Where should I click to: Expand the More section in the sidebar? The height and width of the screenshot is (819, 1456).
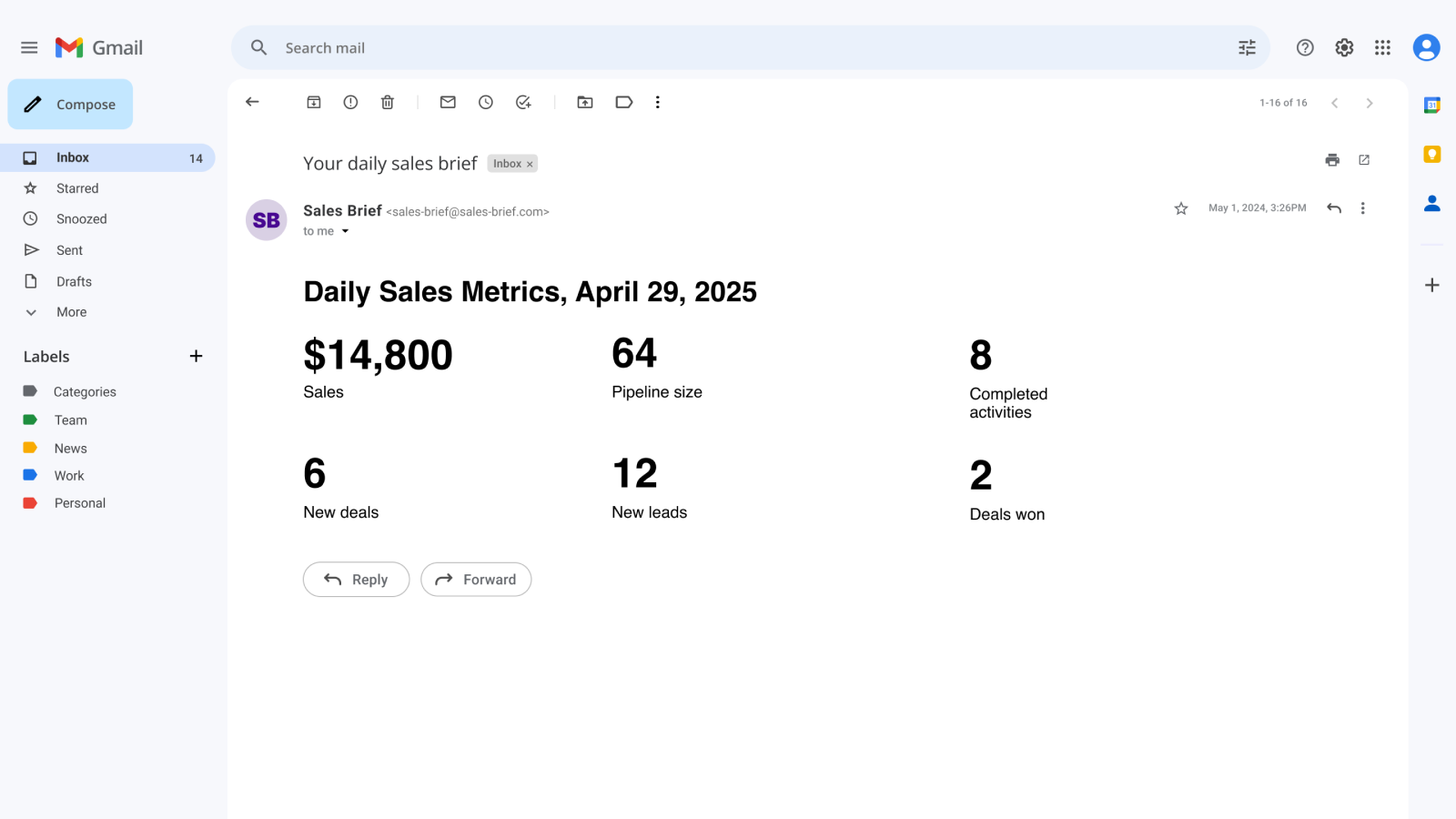(71, 312)
